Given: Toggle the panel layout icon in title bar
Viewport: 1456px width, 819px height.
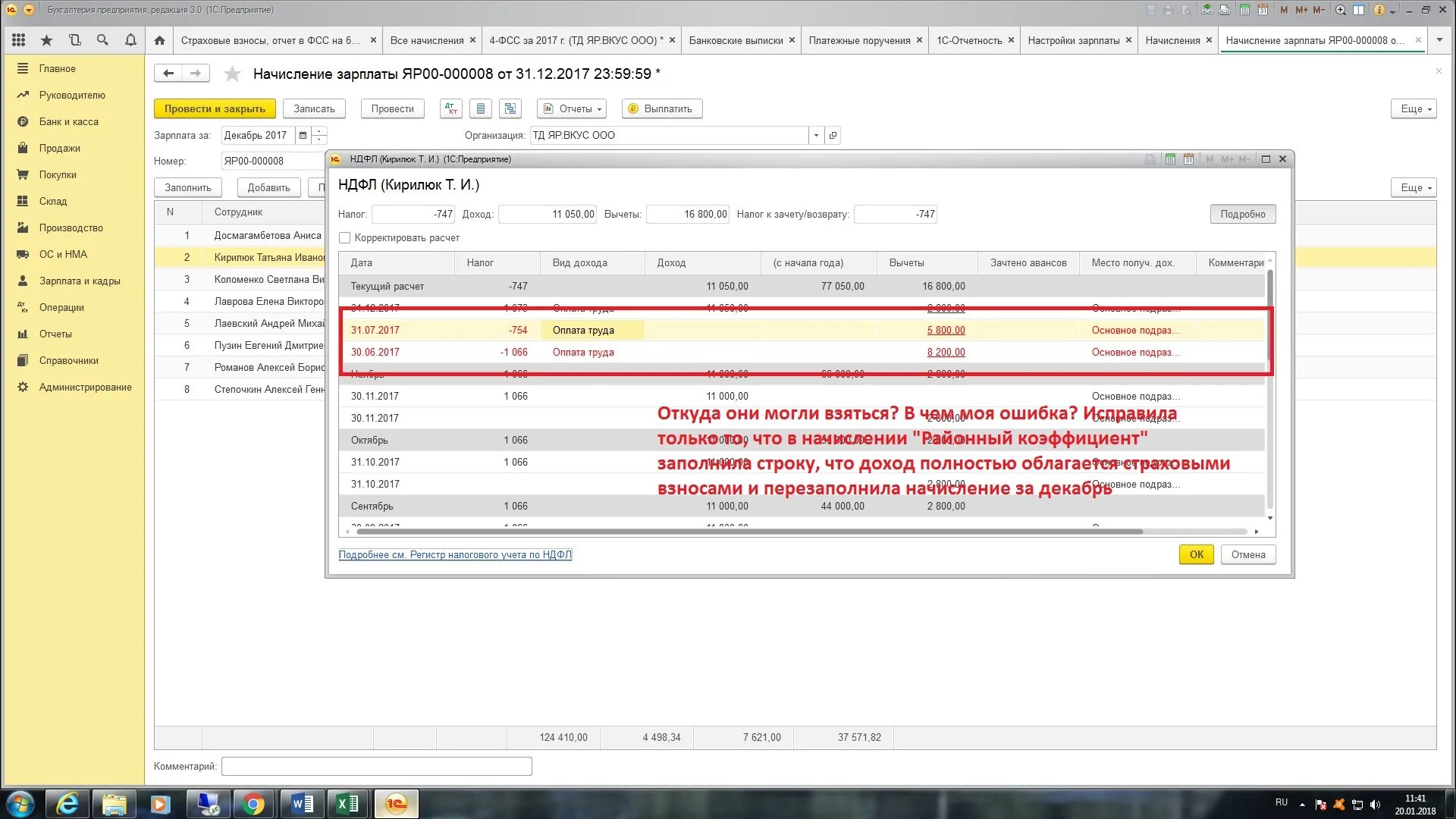Looking at the screenshot, I should [1359, 10].
